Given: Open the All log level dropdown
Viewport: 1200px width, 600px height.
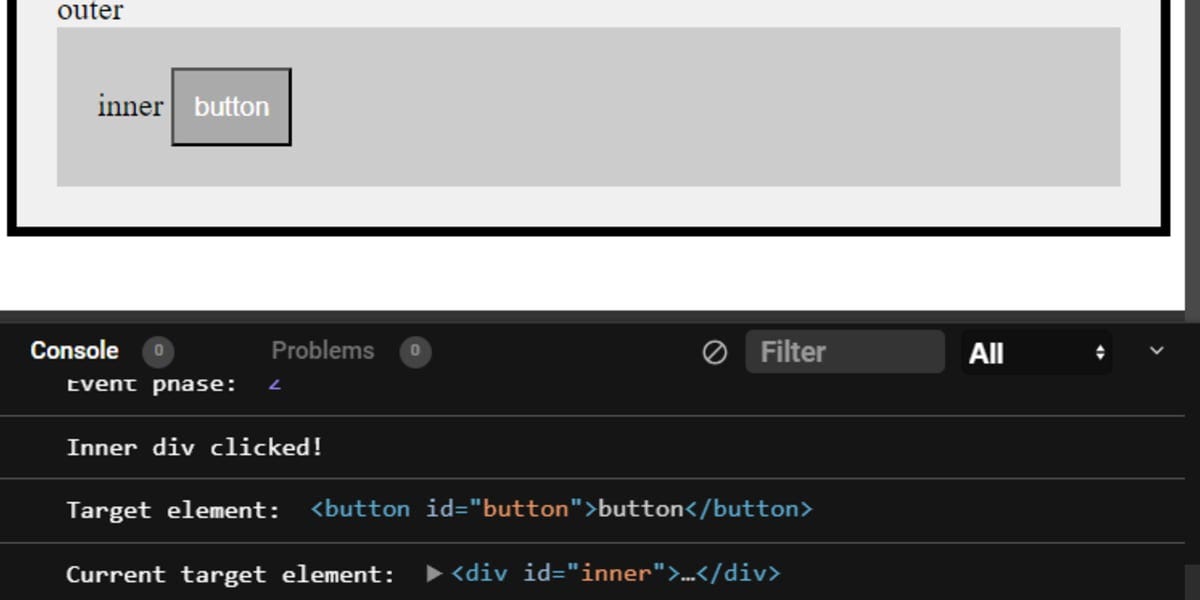Looking at the screenshot, I should 1036,352.
